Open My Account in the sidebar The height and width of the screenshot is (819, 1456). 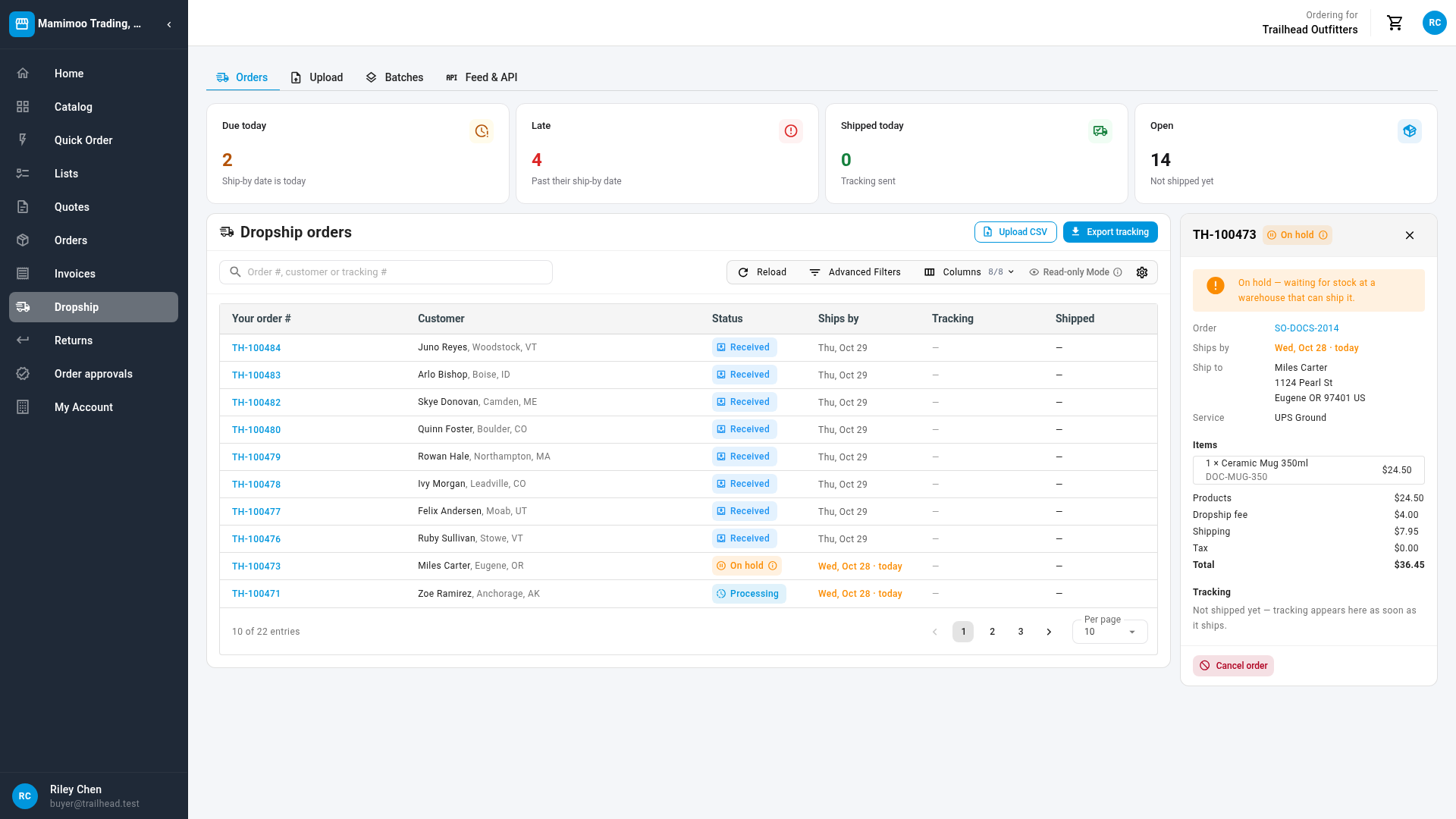94,407
